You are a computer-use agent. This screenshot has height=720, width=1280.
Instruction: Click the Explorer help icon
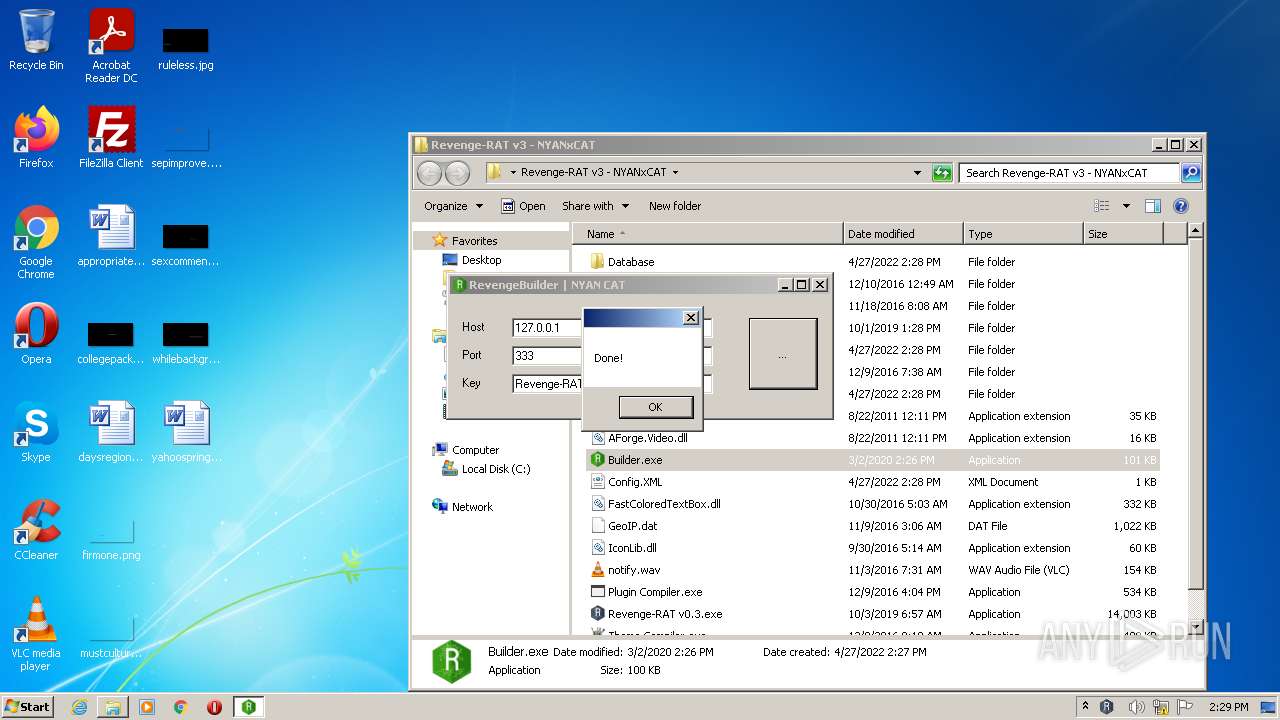[x=1180, y=206]
